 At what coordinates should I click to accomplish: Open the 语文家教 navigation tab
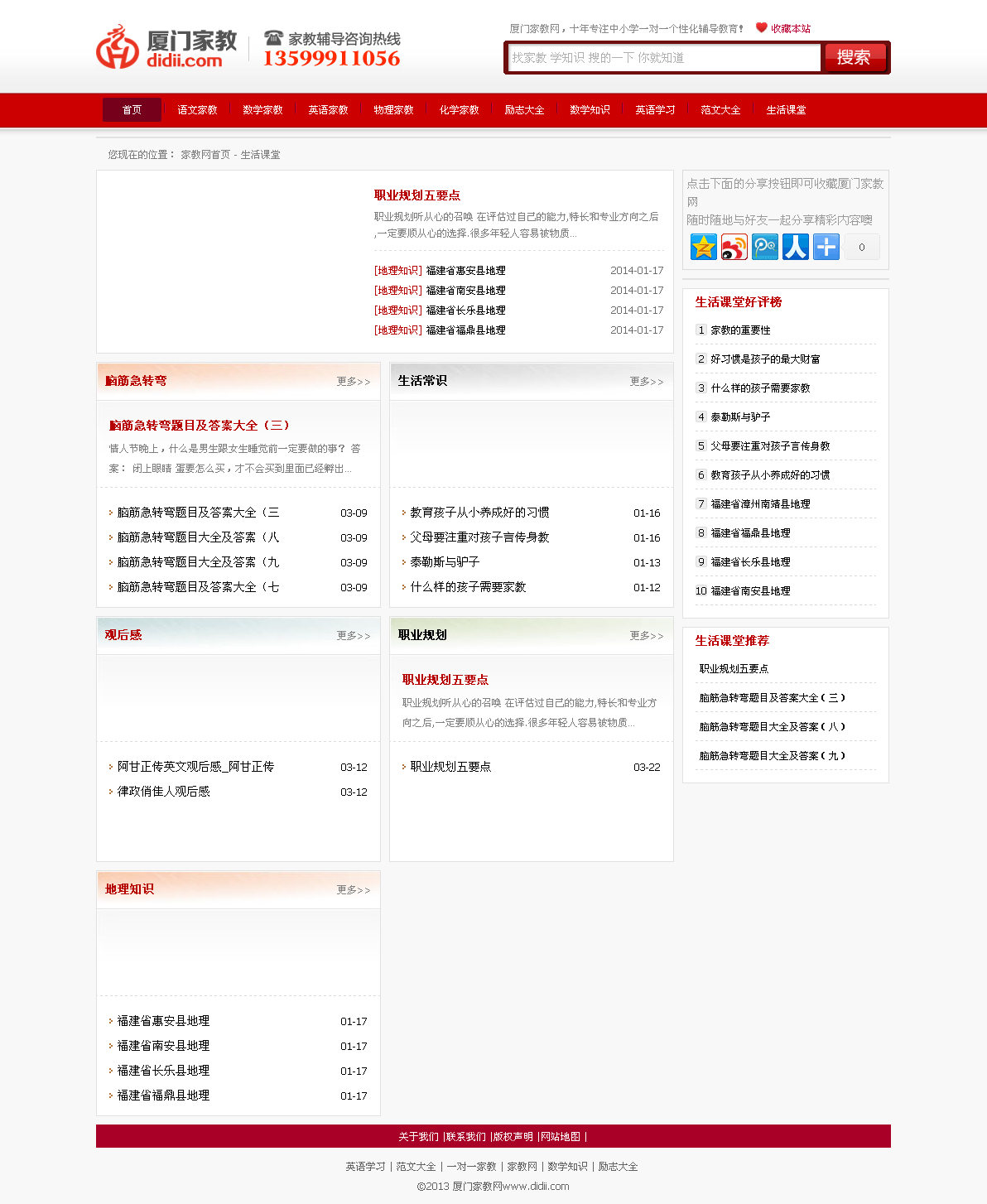[x=197, y=110]
